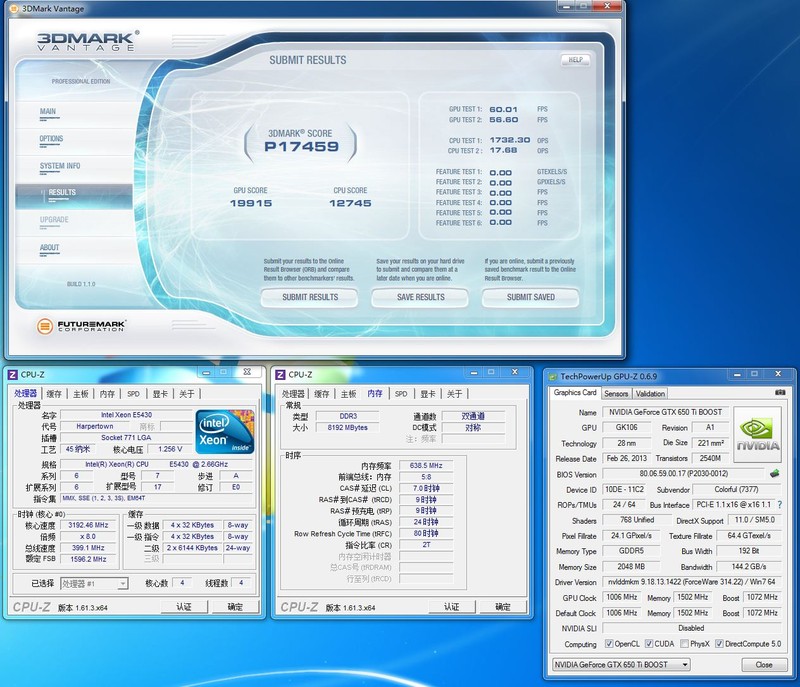
Task: Click the NVIDIA logo in GPU-Z
Action: tap(758, 434)
